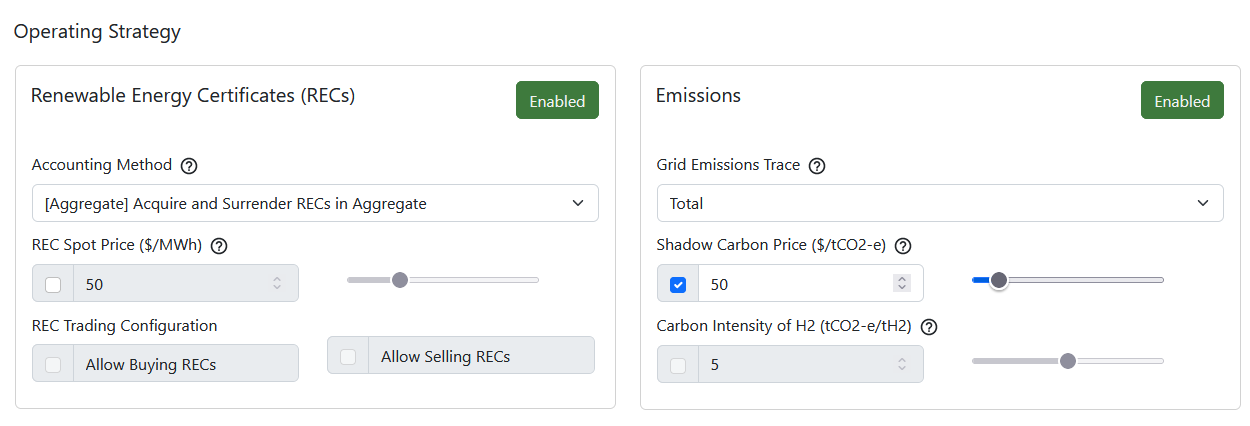Image resolution: width=1250 pixels, height=426 pixels.
Task: Show help for Grid Emissions Trace
Action: pos(816,165)
